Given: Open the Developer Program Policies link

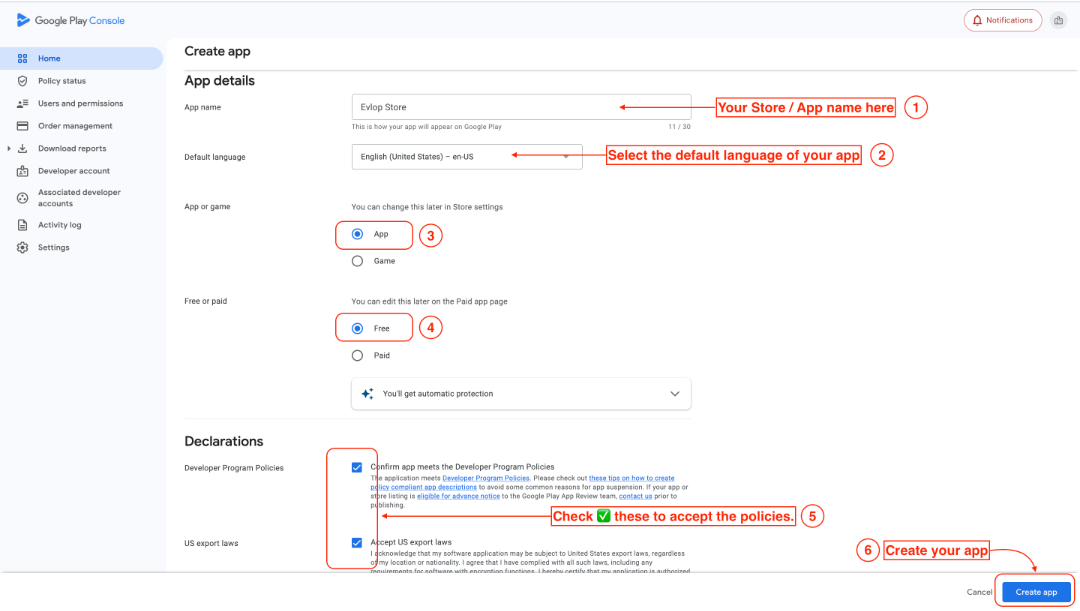Looking at the screenshot, I should click(x=486, y=478).
